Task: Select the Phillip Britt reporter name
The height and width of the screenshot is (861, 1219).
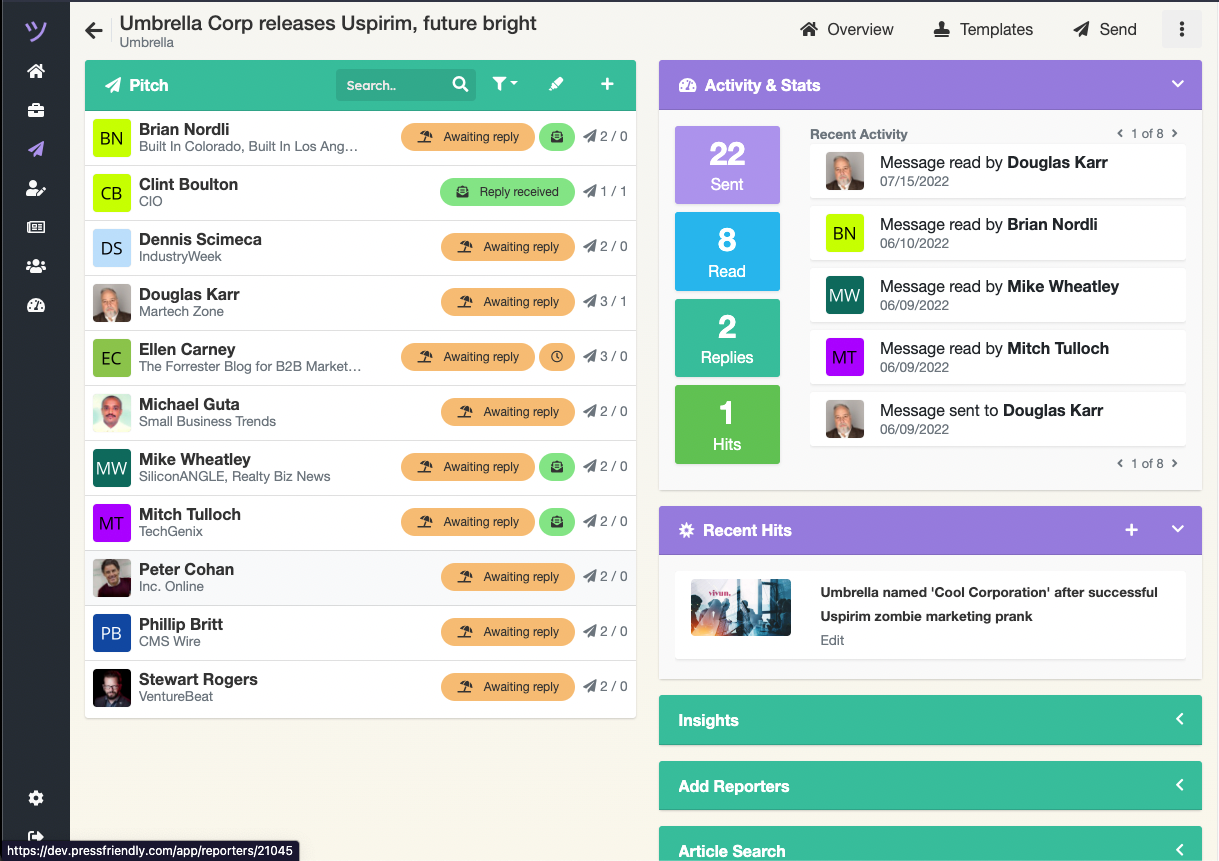Action: [181, 624]
